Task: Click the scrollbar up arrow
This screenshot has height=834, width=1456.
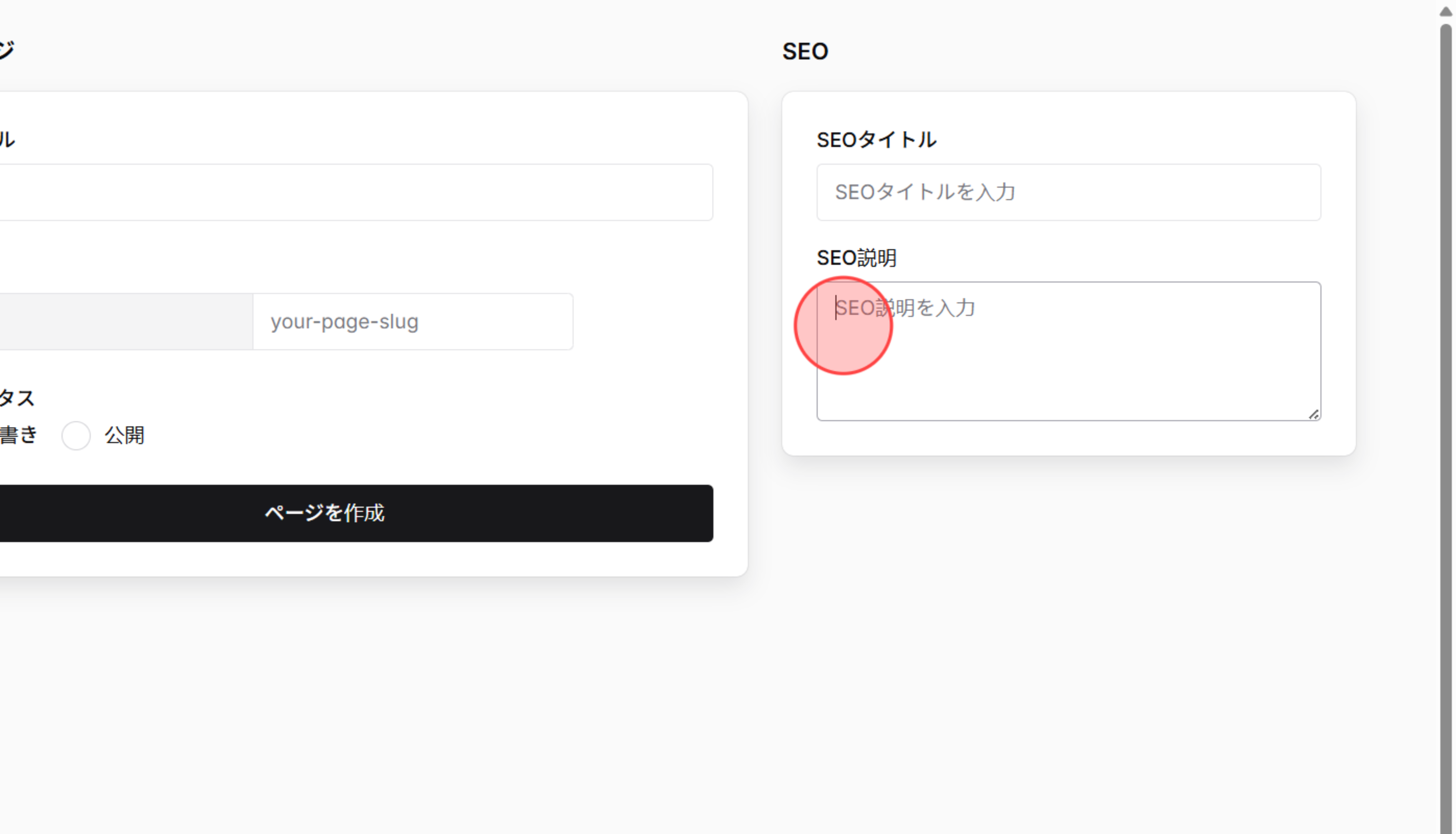Action: click(1446, 10)
